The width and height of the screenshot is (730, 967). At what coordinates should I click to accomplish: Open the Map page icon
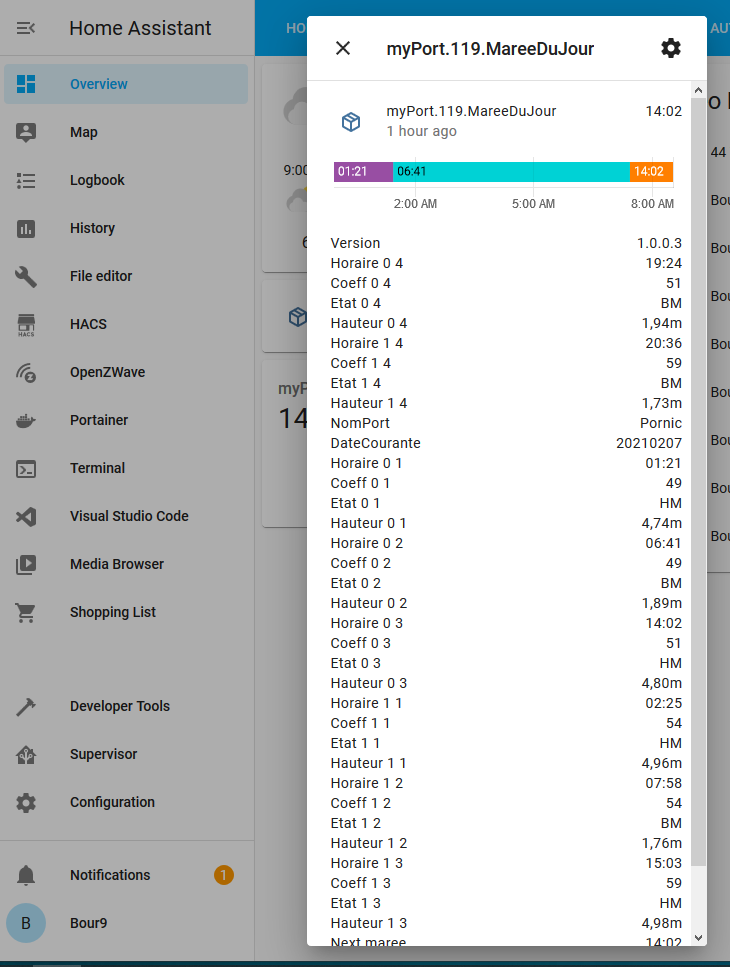[x=26, y=132]
